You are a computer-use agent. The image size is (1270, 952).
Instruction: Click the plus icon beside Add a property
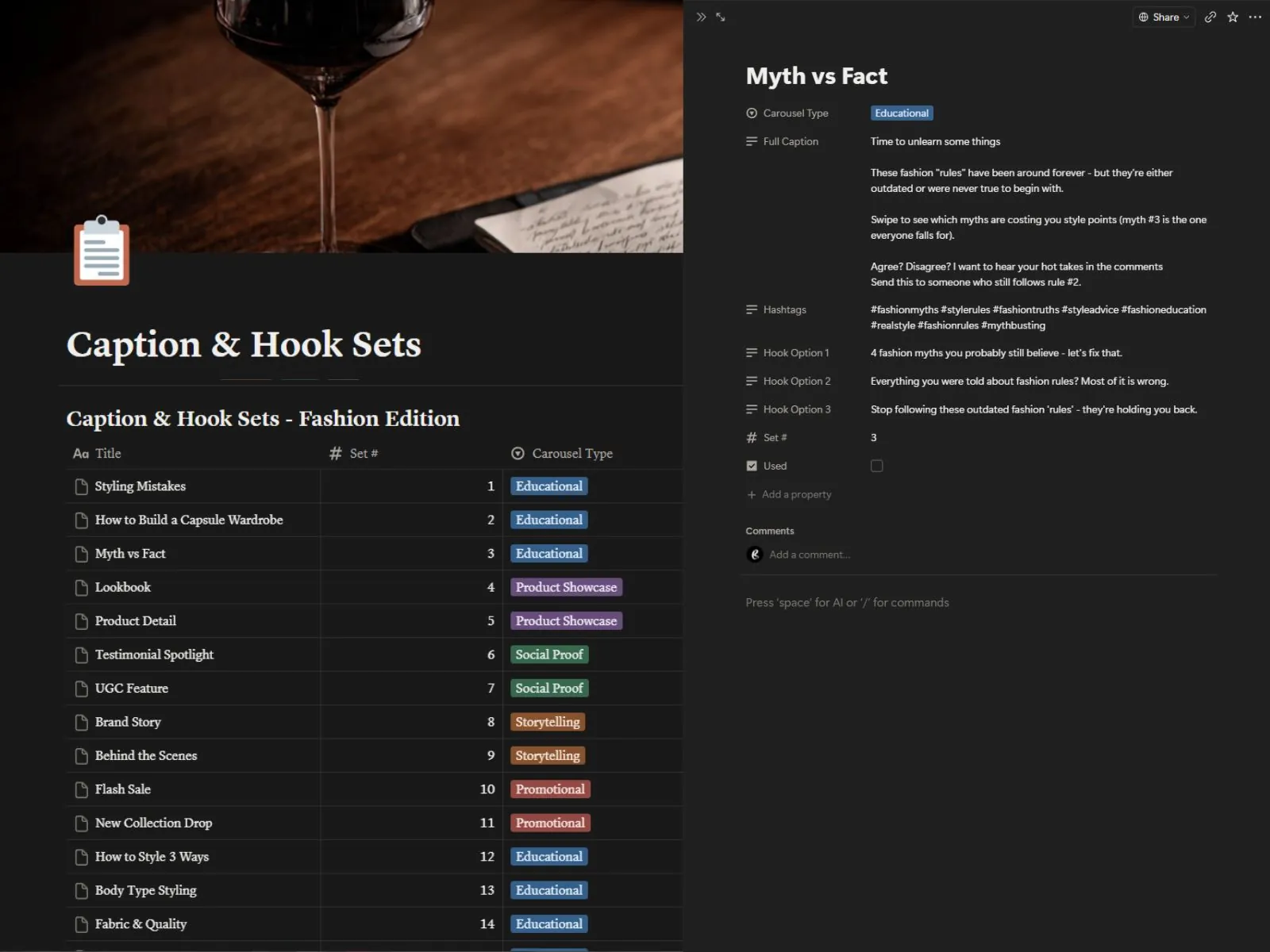pos(751,494)
